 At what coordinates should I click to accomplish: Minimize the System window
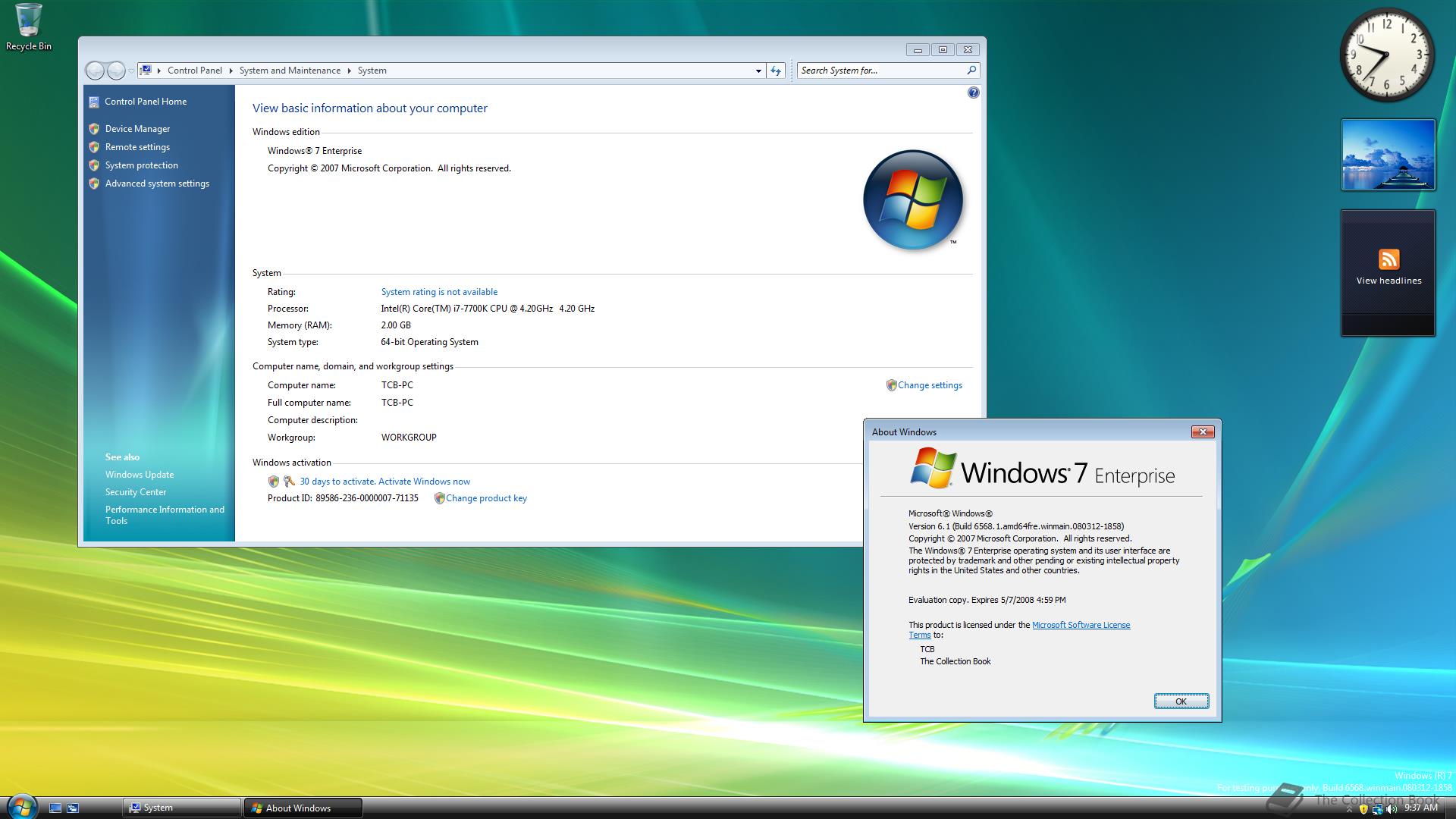[x=918, y=50]
